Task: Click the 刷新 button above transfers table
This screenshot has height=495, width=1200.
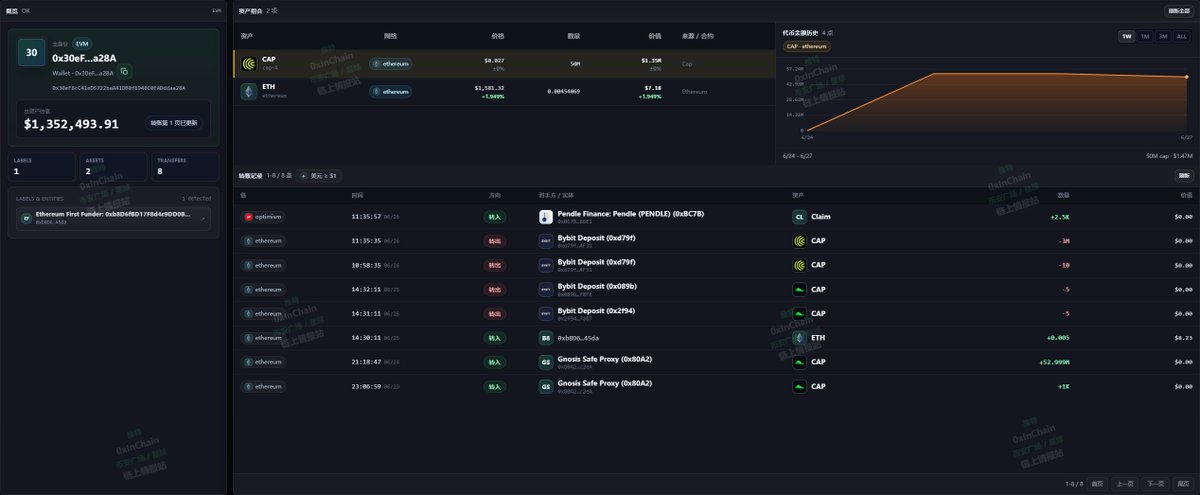Action: (1184, 175)
